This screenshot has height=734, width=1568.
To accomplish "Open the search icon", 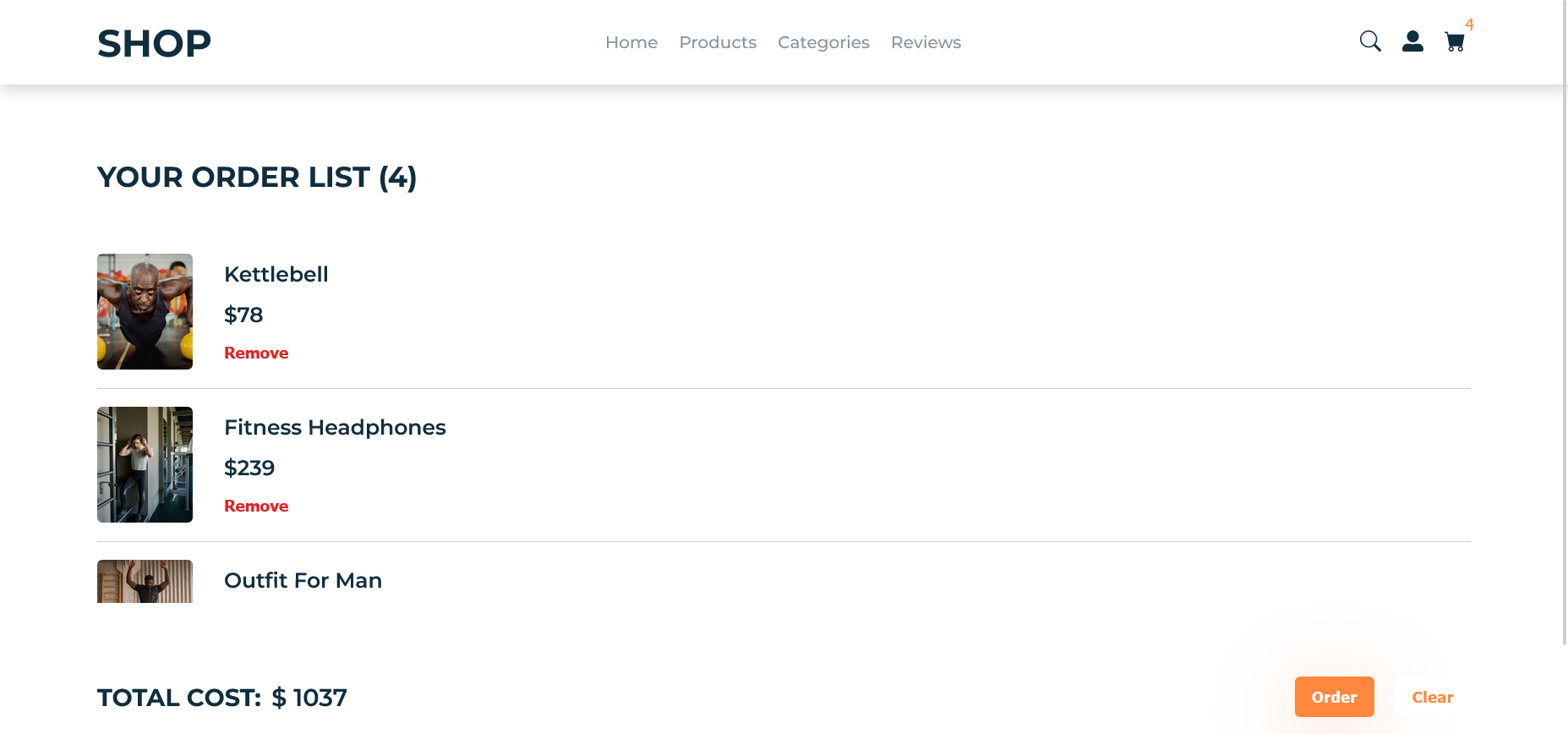I will [x=1370, y=41].
